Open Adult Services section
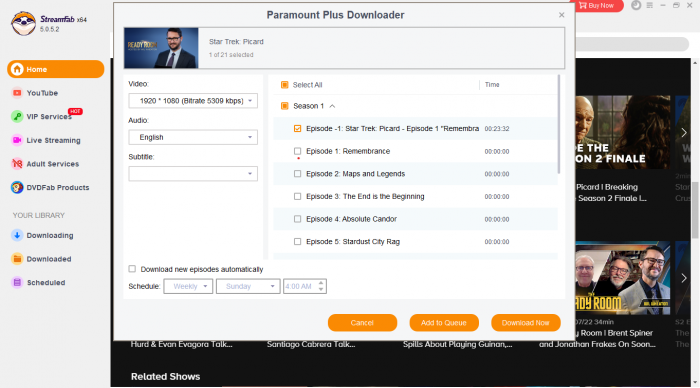Viewport: 700px width, 388px height. (52, 164)
